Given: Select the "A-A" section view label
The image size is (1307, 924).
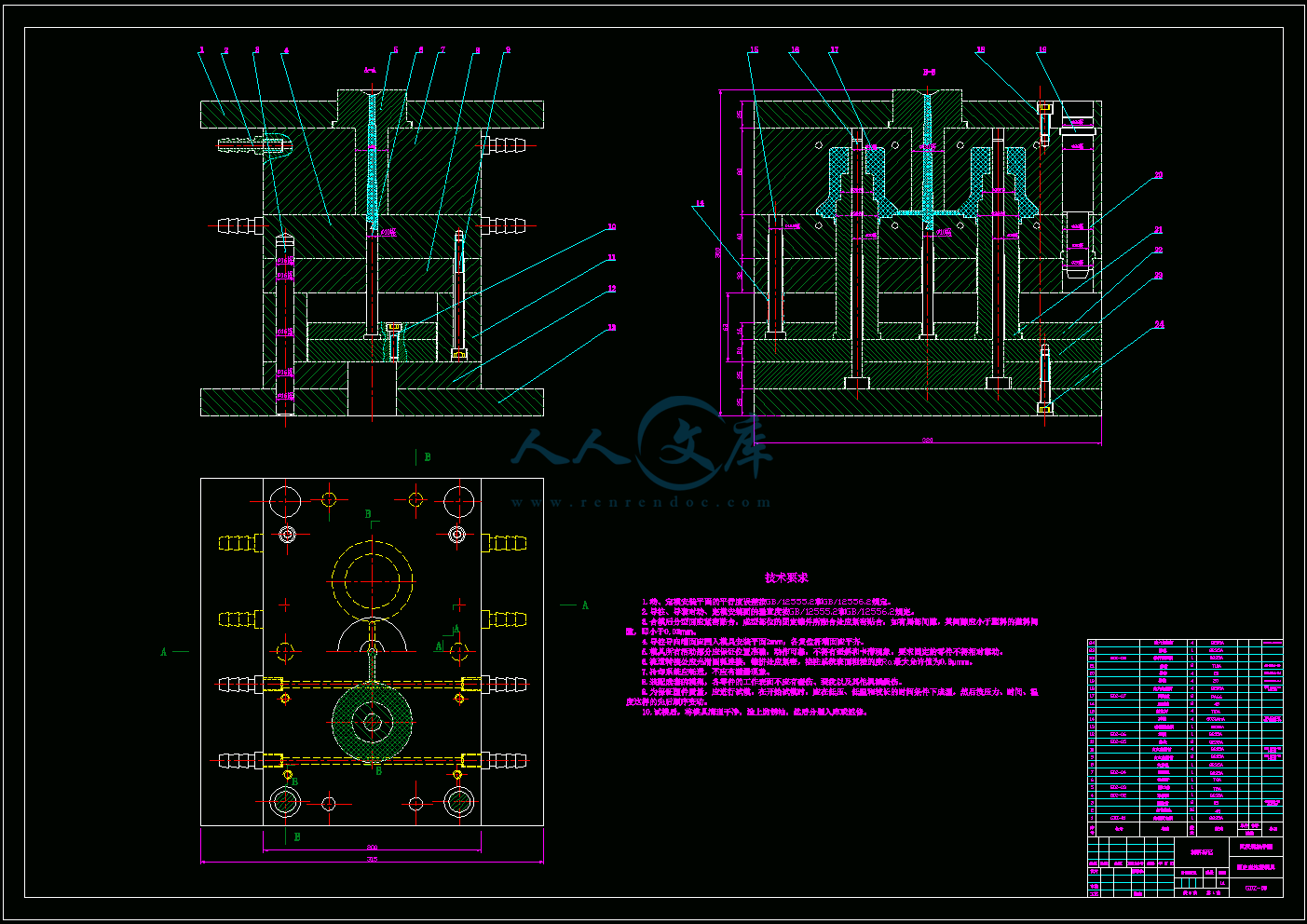Looking at the screenshot, I should (370, 69).
